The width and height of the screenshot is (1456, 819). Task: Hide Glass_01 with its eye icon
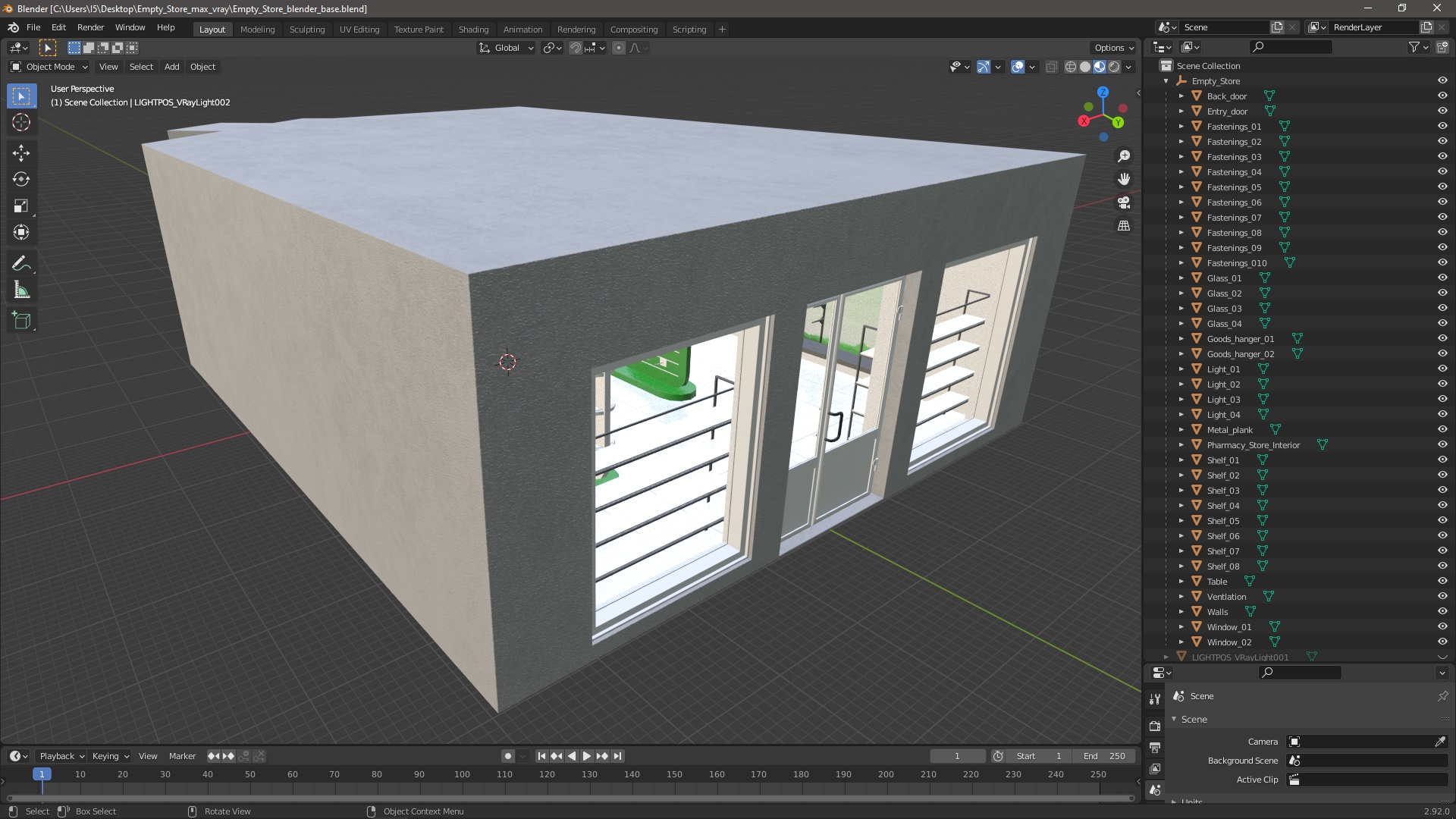click(x=1442, y=278)
